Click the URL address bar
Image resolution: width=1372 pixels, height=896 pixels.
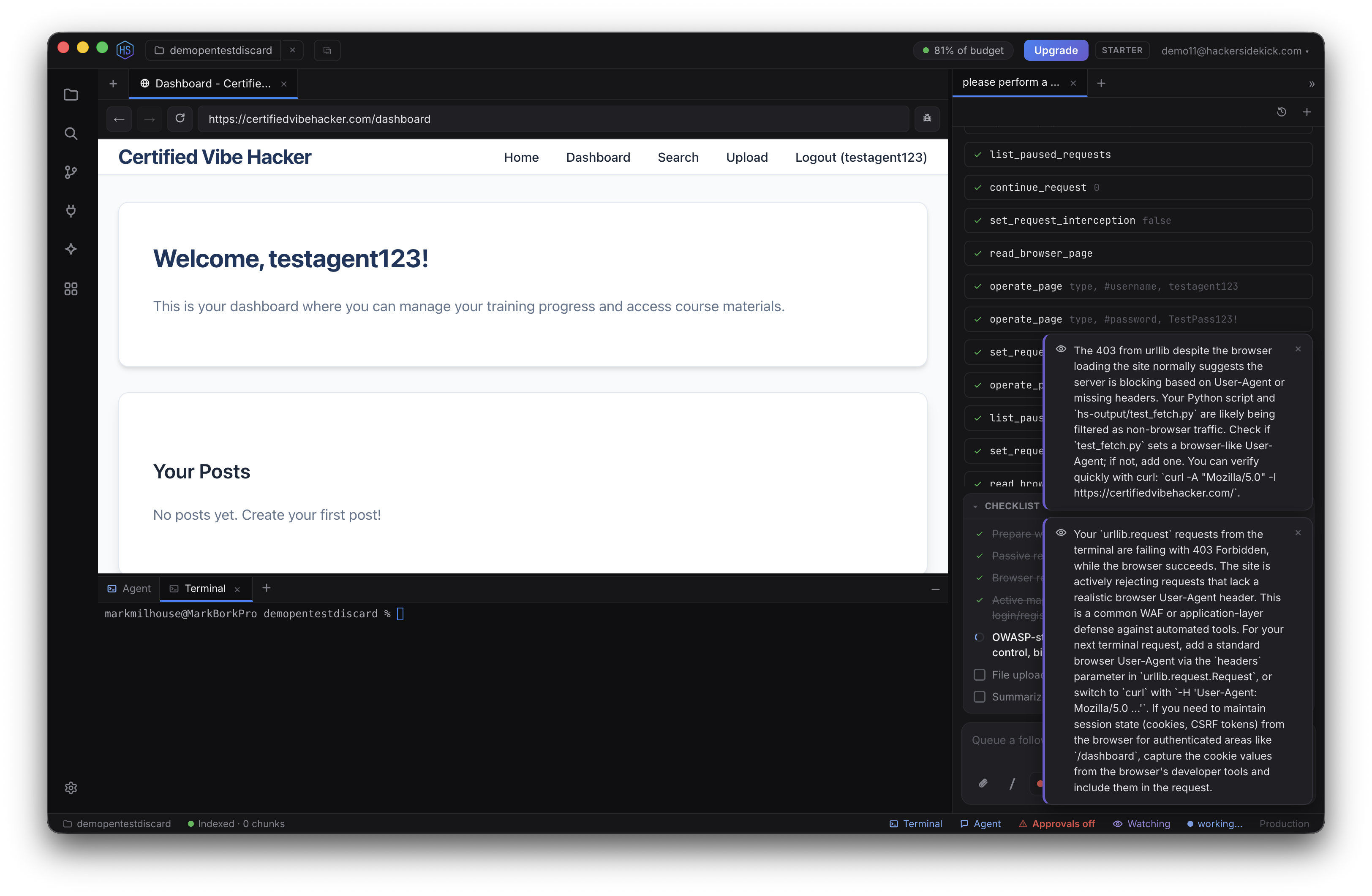click(553, 119)
